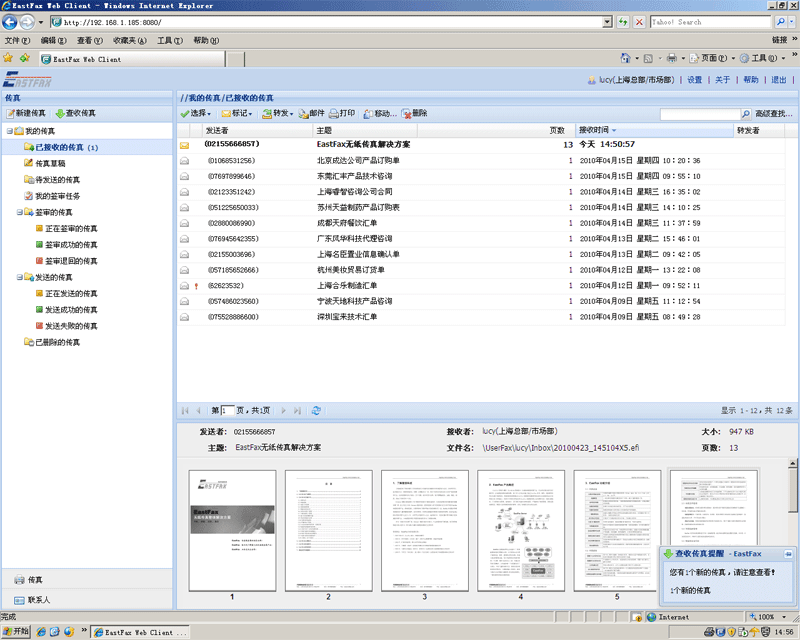Click the last page pagination icon
The image size is (800, 640).
tap(297, 411)
